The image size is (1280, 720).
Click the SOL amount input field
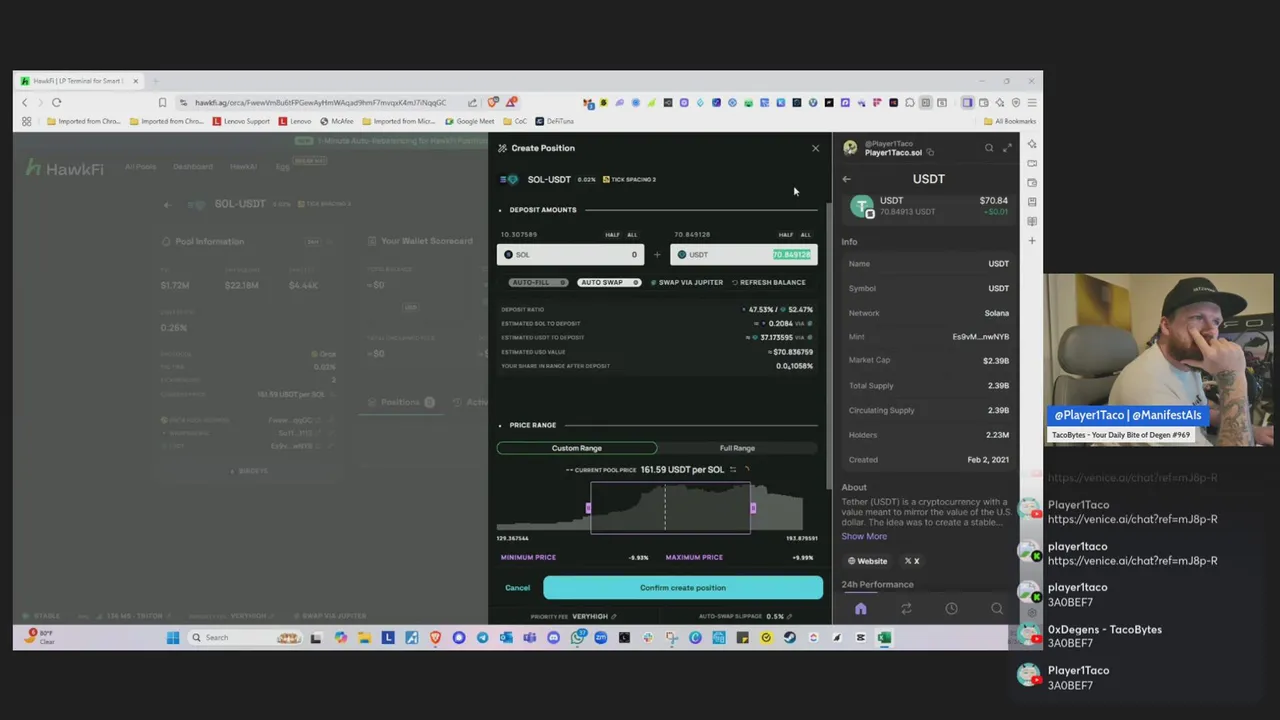pos(570,255)
